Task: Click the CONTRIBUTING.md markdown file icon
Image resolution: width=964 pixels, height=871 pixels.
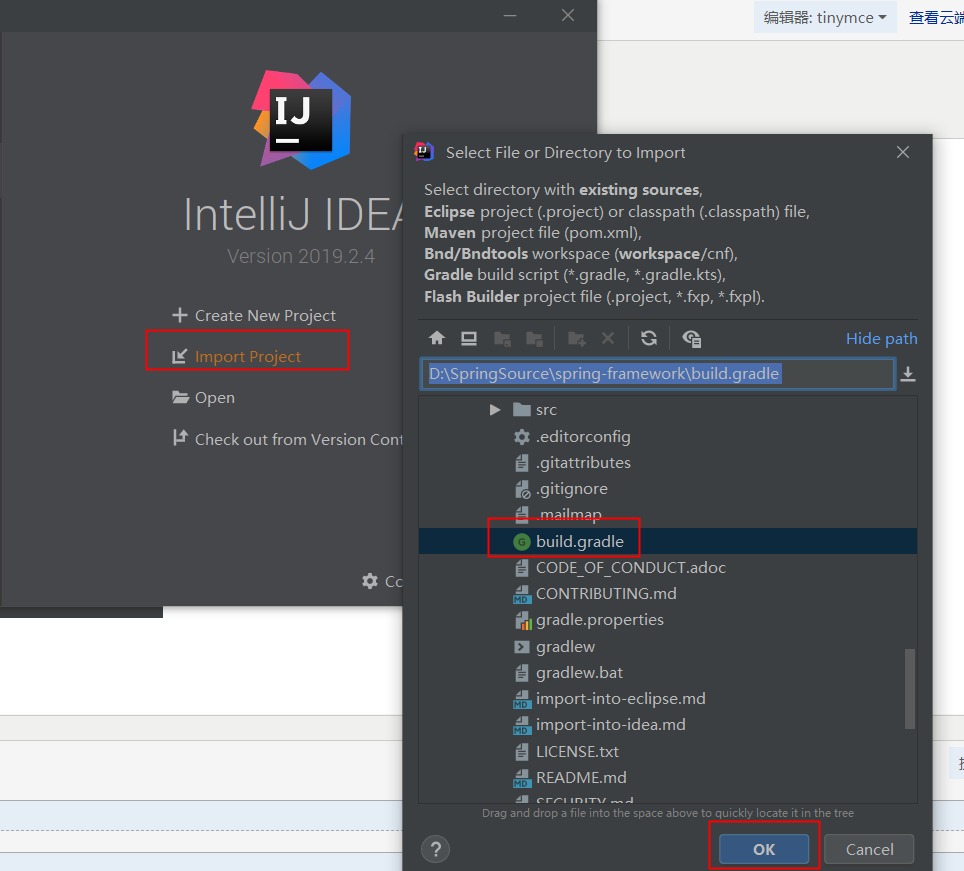Action: tap(521, 594)
